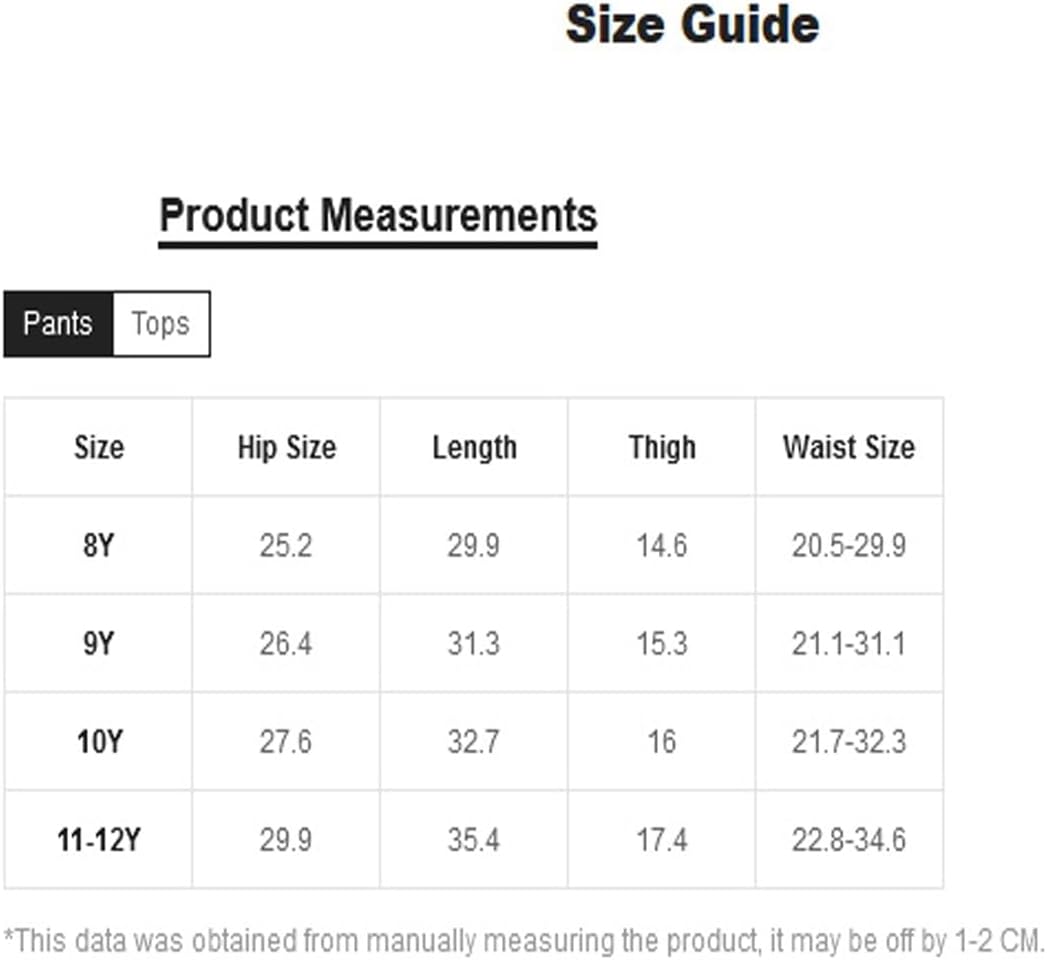Select the Thigh column header

[662, 447]
